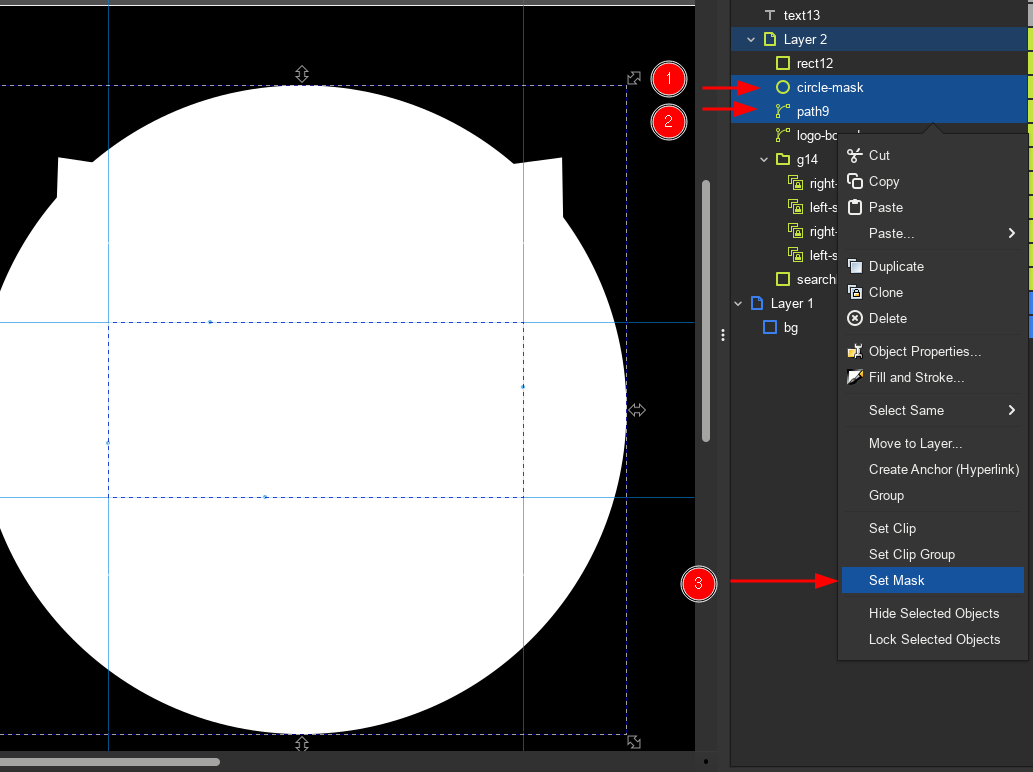This screenshot has width=1033, height=772.
Task: Click the rectangle icon beside search item
Action: (783, 279)
